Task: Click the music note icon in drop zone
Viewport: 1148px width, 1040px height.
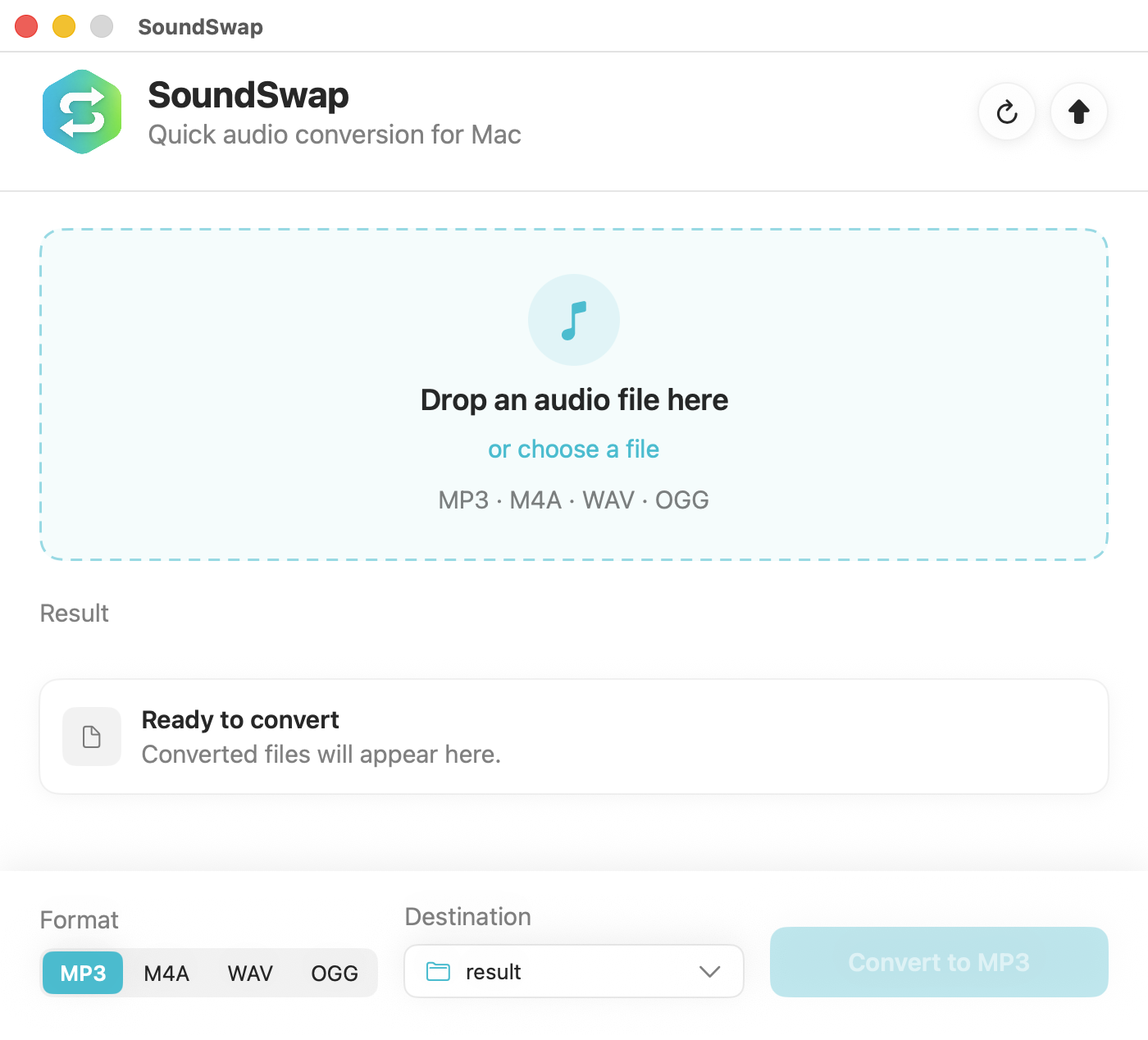Action: pos(574,320)
